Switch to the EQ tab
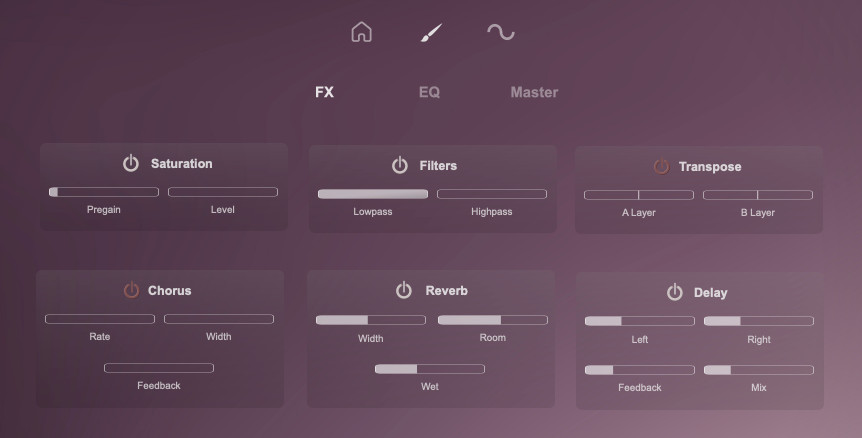 (x=429, y=92)
